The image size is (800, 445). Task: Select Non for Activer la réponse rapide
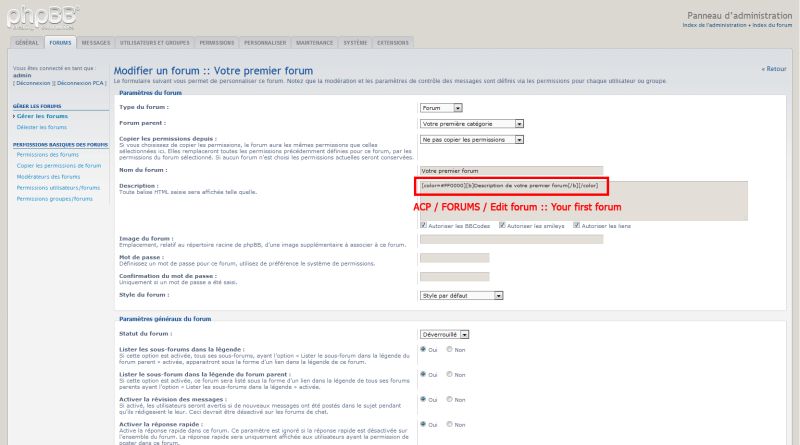(x=449, y=424)
